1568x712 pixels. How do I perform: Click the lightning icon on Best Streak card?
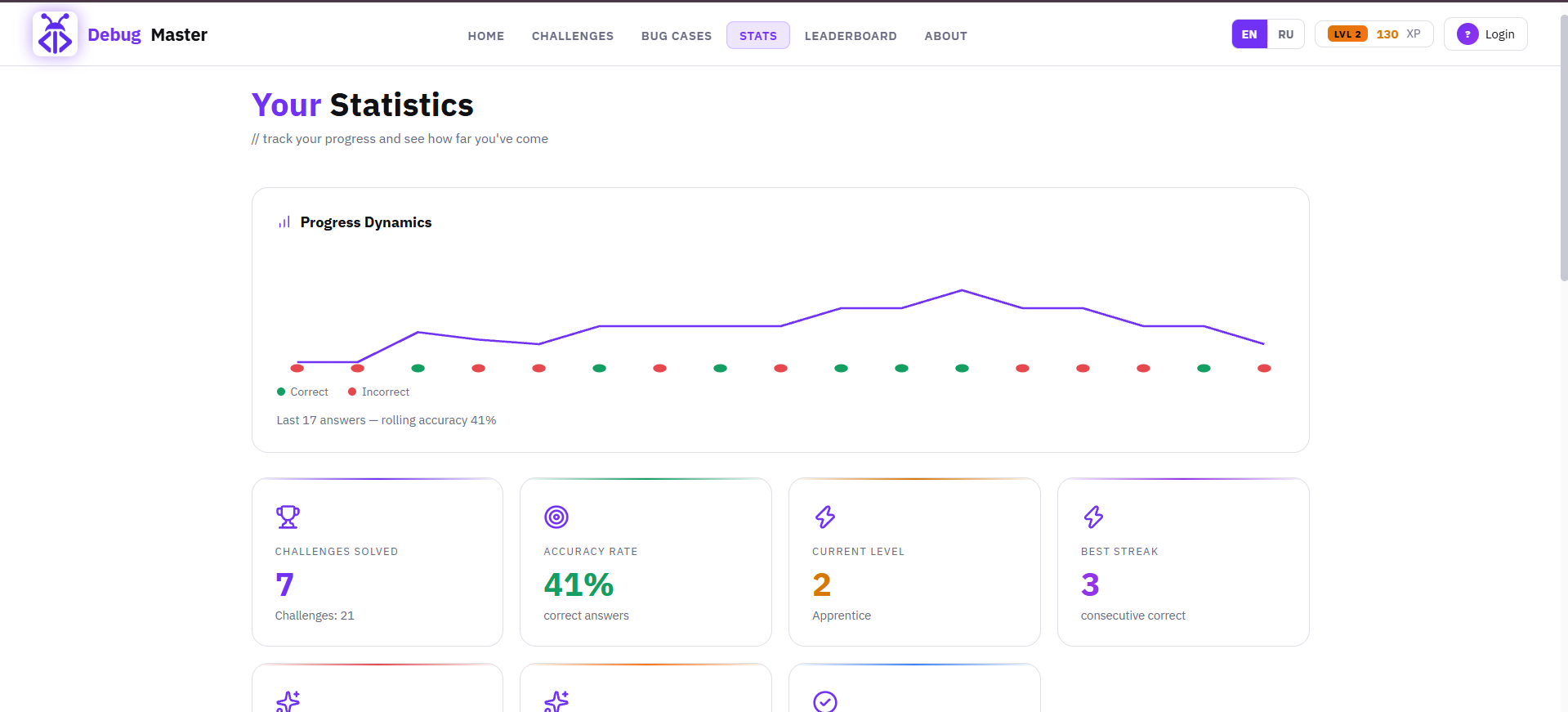coord(1093,517)
